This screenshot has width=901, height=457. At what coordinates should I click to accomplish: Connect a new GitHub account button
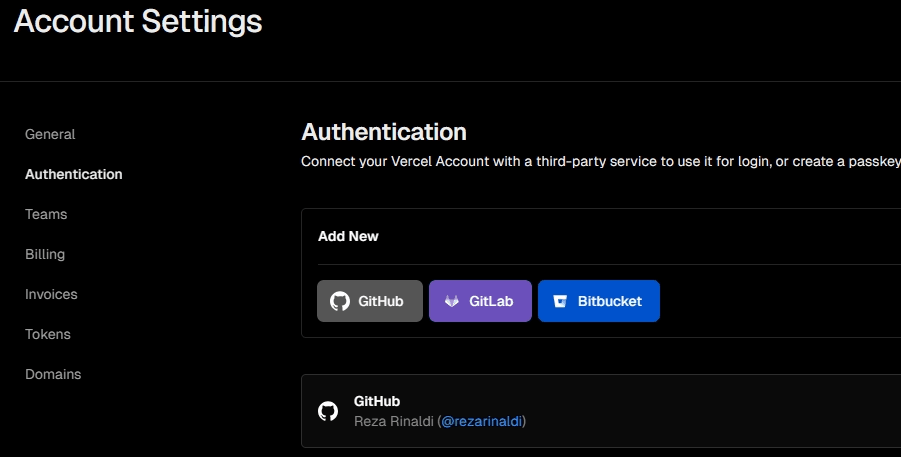click(369, 301)
